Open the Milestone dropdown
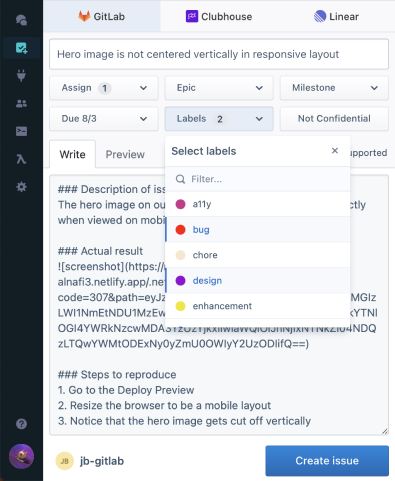The height and width of the screenshot is (481, 395). coord(334,88)
